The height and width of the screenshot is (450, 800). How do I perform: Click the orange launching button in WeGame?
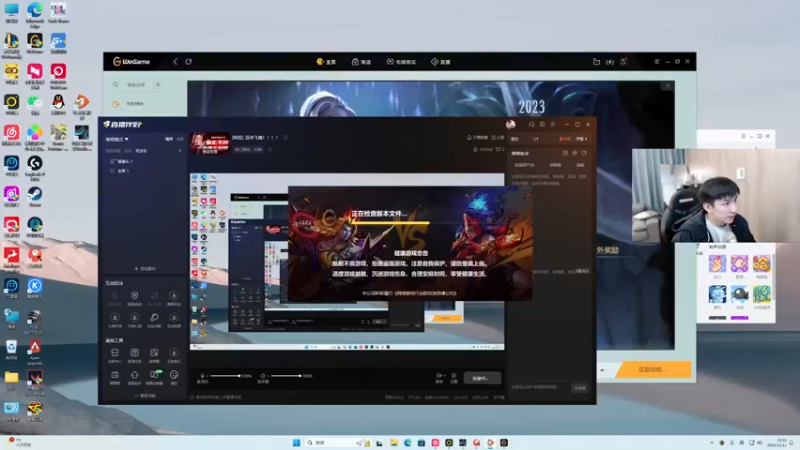(653, 369)
